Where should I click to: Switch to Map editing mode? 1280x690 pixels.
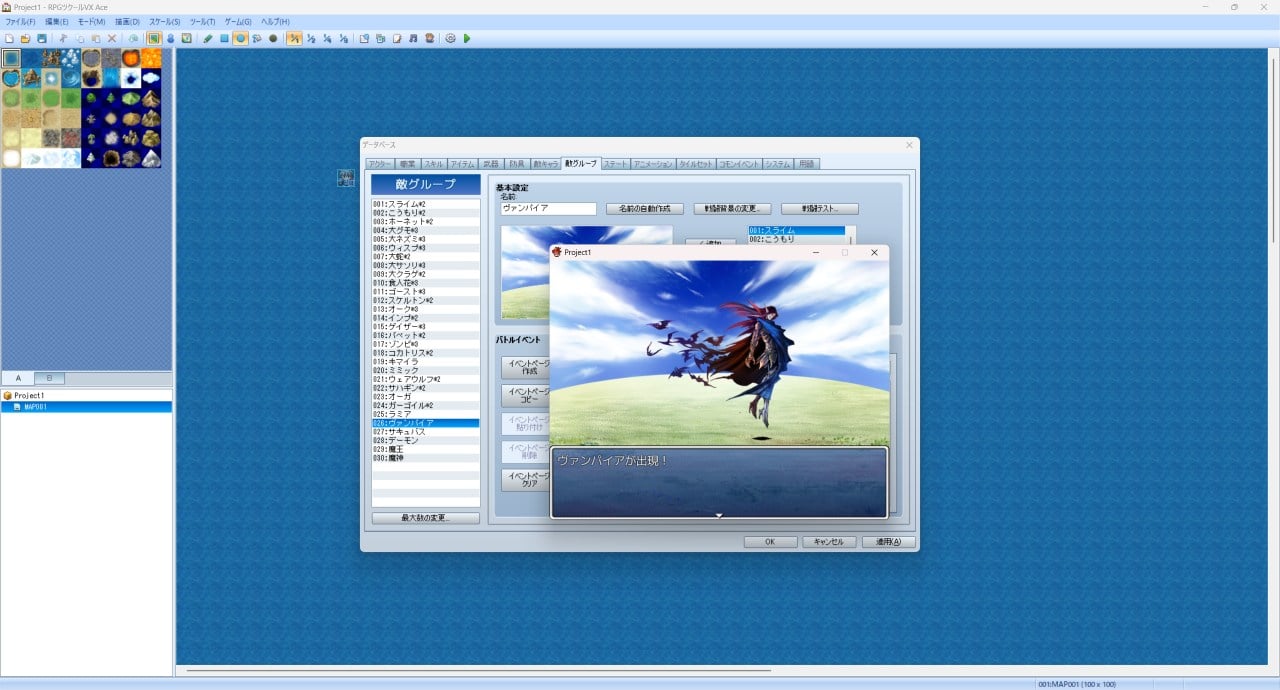155,38
